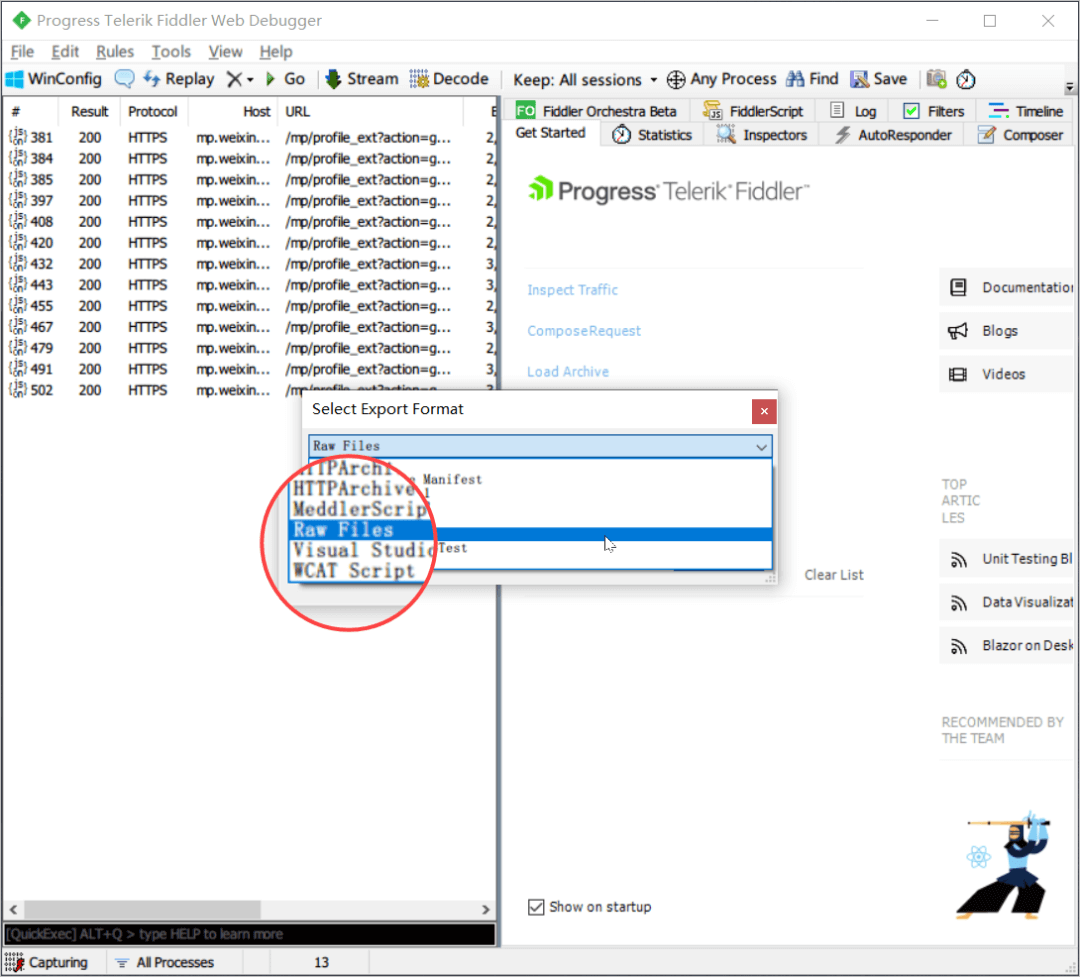This screenshot has width=1080, height=977.
Task: Click the Save toolbar button
Action: [x=878, y=79]
